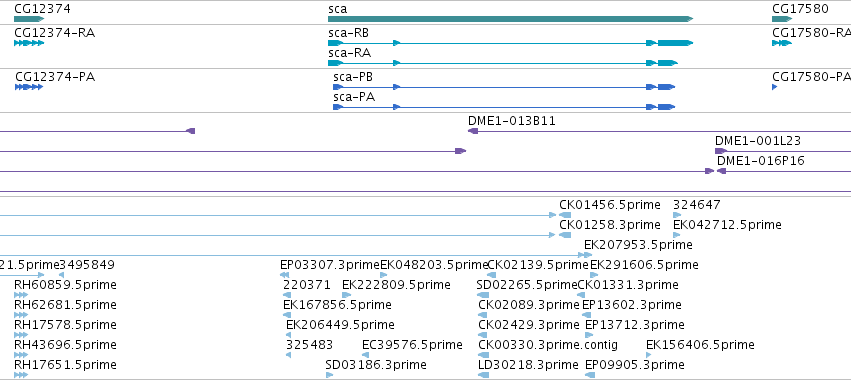Select the sca-RB transcript label
The width and height of the screenshot is (851, 380).
348,33
